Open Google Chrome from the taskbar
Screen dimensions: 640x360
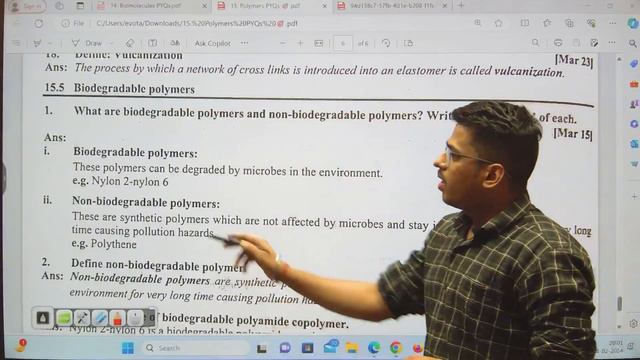coord(396,348)
